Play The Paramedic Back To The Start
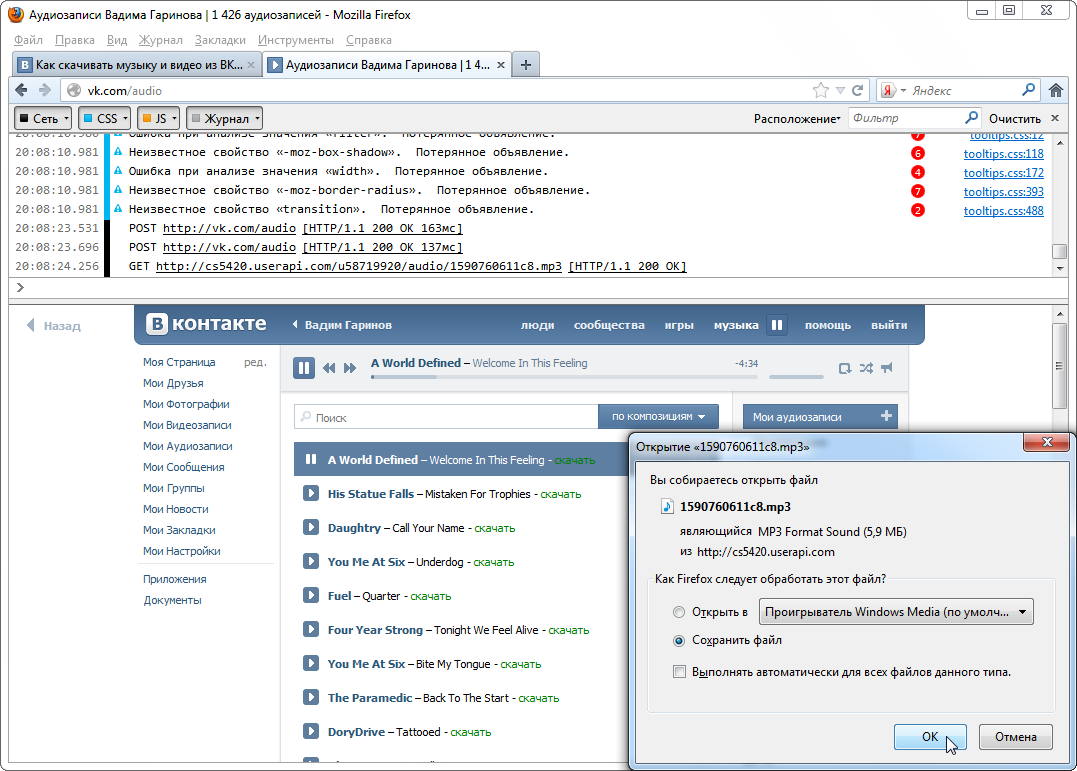This screenshot has width=1077, height=771. click(x=310, y=697)
